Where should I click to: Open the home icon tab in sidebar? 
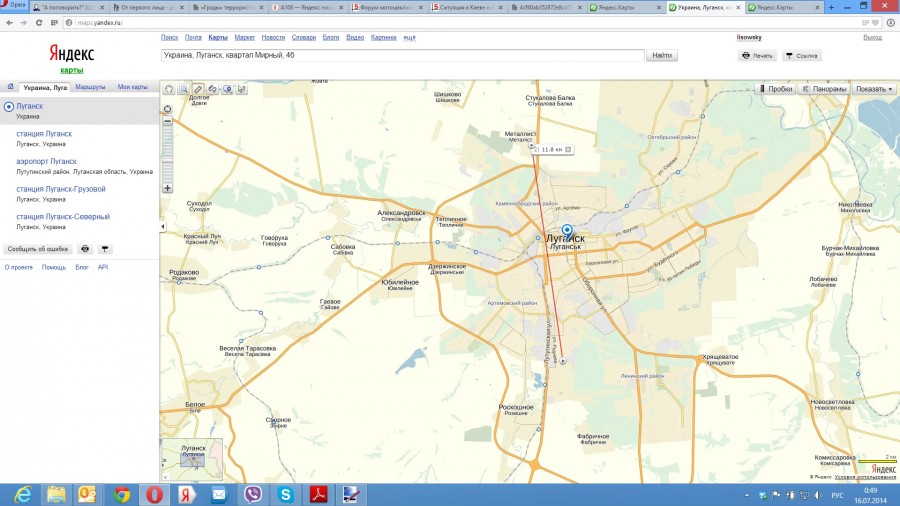10,88
